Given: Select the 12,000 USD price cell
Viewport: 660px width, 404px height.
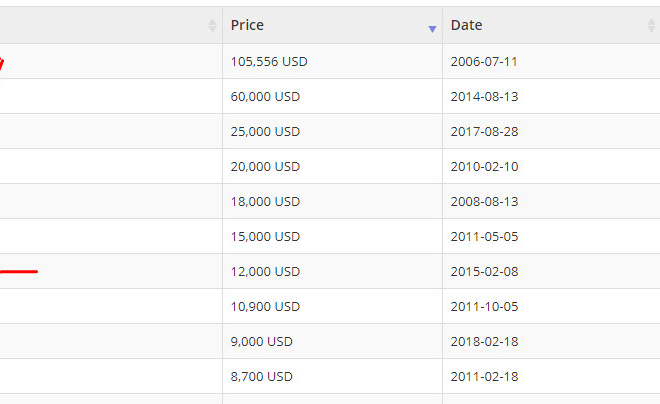Looking at the screenshot, I should point(333,271).
